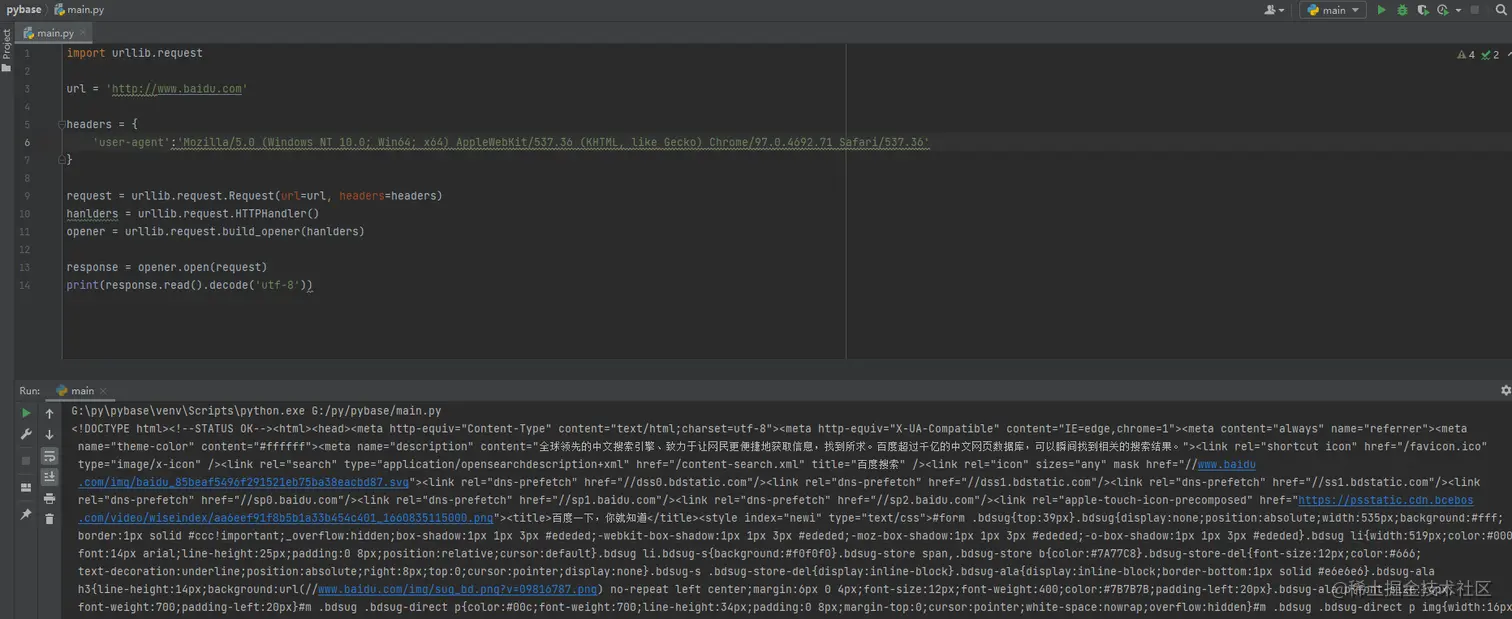Click the closing brace fold marker for headers
1512x619 pixels.
pyautogui.click(x=61, y=160)
